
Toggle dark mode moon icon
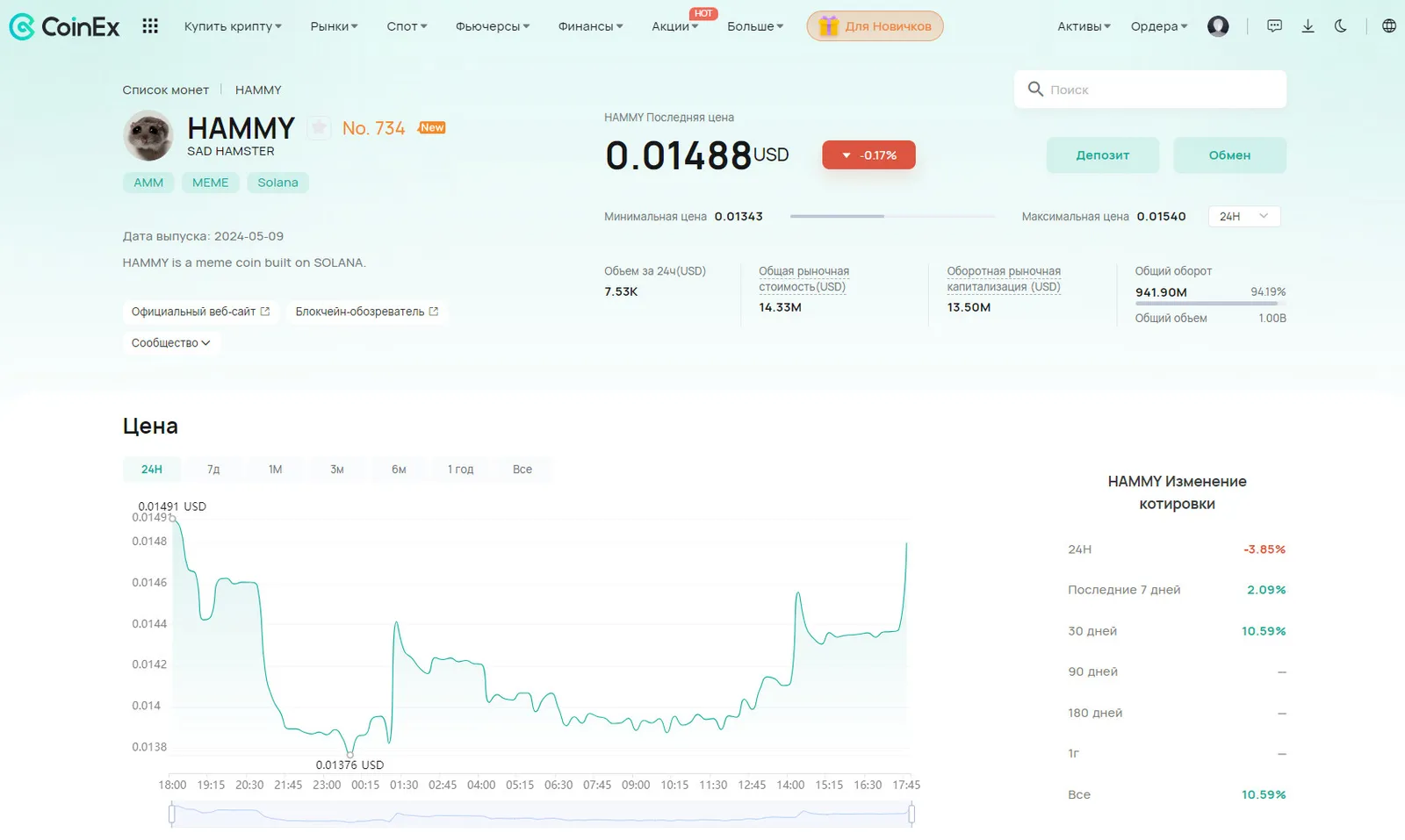pyautogui.click(x=1340, y=26)
